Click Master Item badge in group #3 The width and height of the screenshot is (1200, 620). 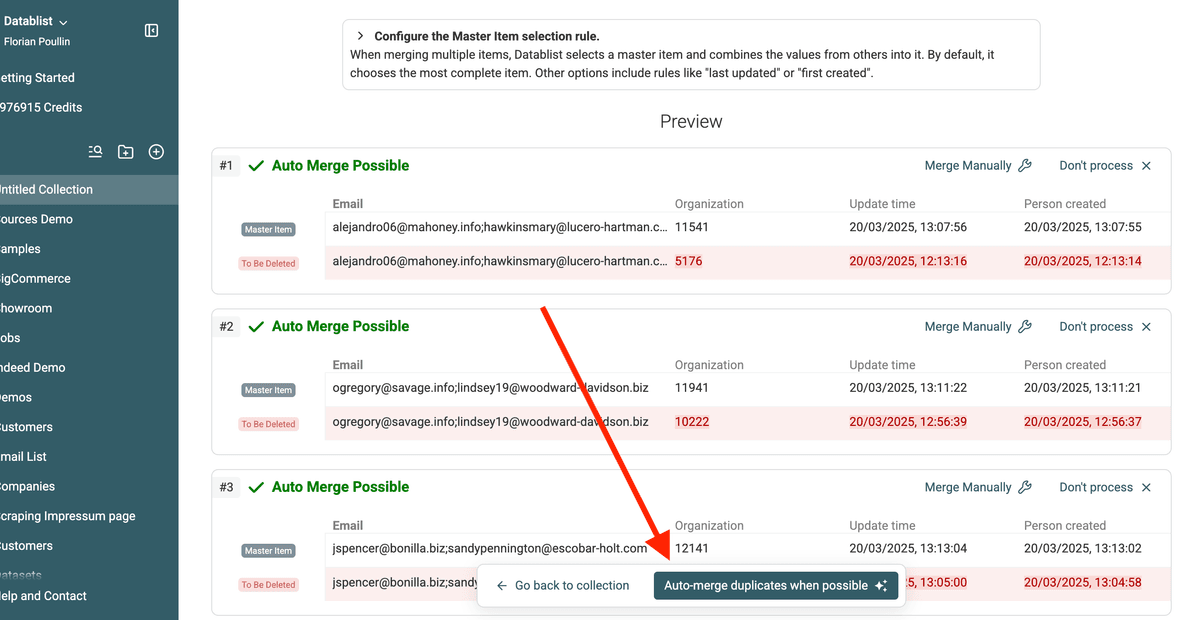click(268, 551)
